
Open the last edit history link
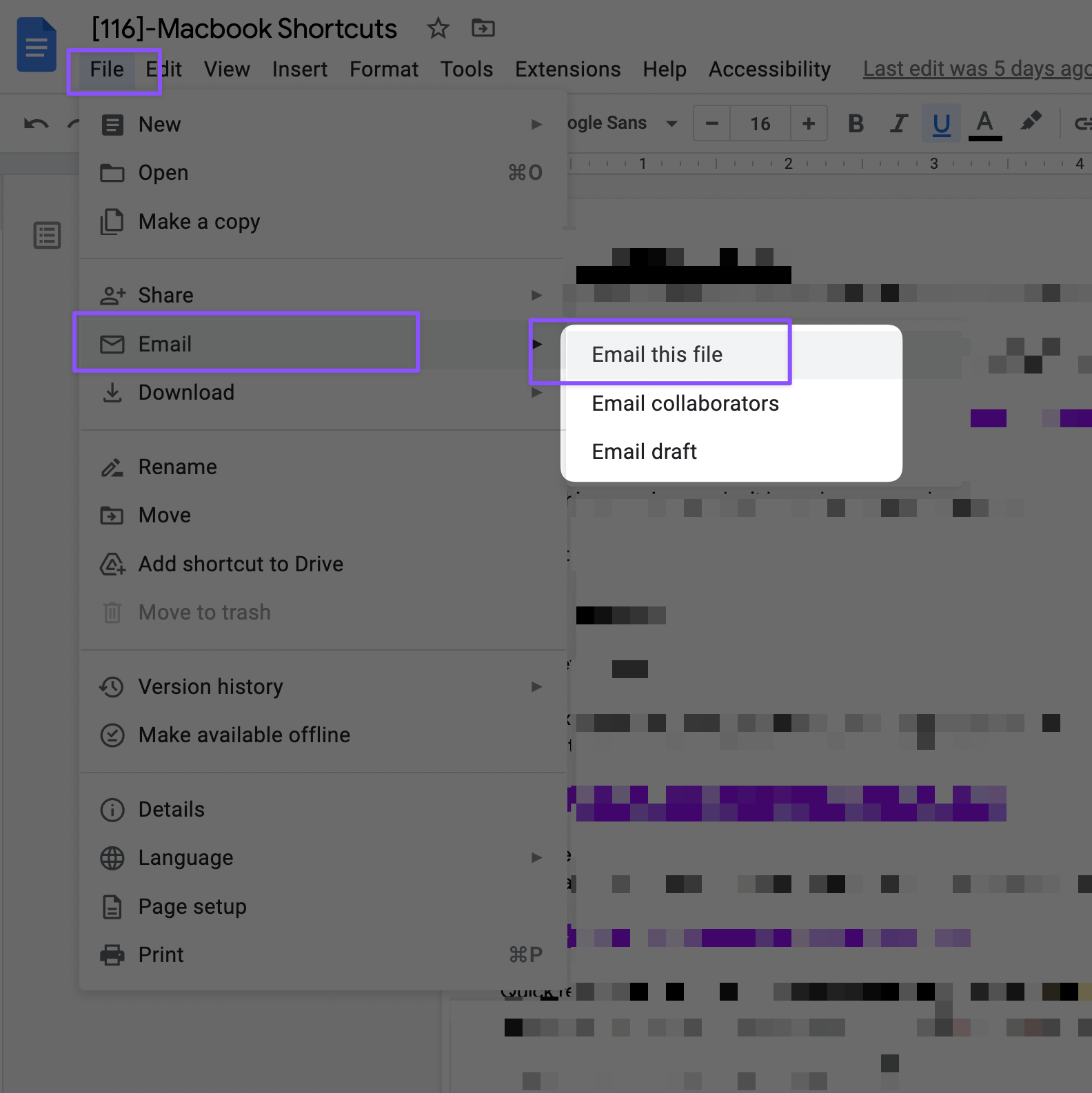pyautogui.click(x=978, y=69)
